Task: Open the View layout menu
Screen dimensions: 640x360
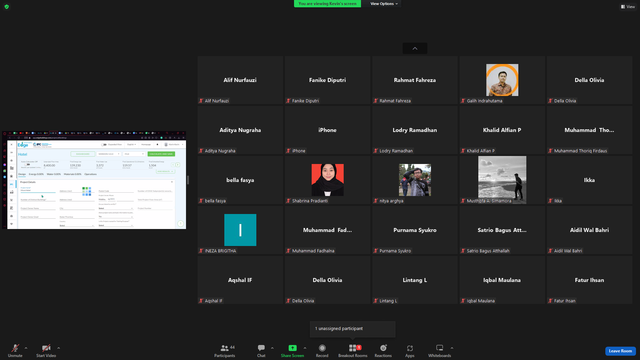Action: click(x=628, y=7)
